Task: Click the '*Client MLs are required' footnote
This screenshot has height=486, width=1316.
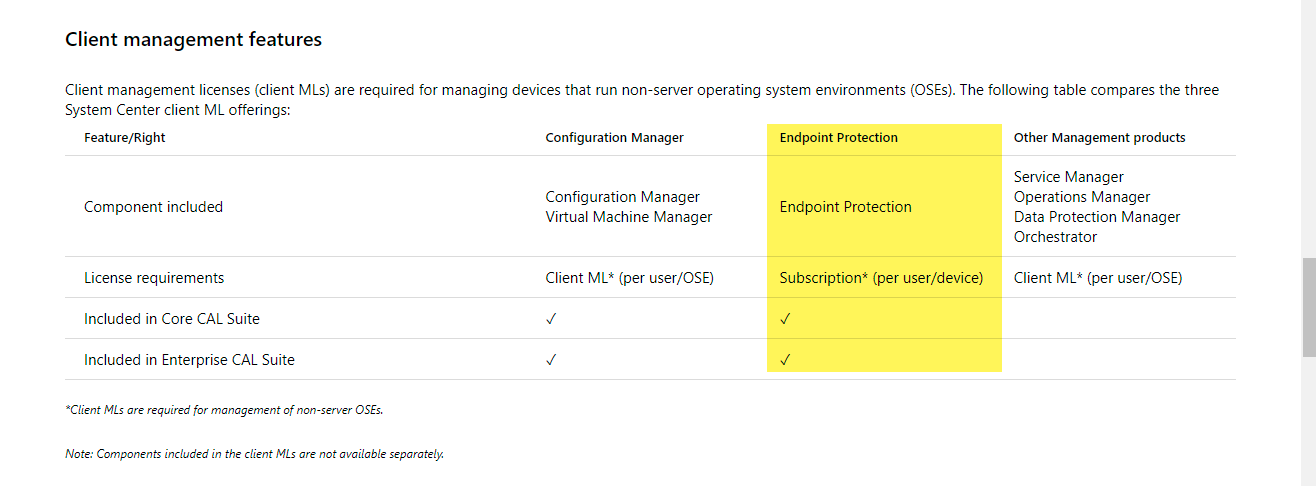Action: 224,410
